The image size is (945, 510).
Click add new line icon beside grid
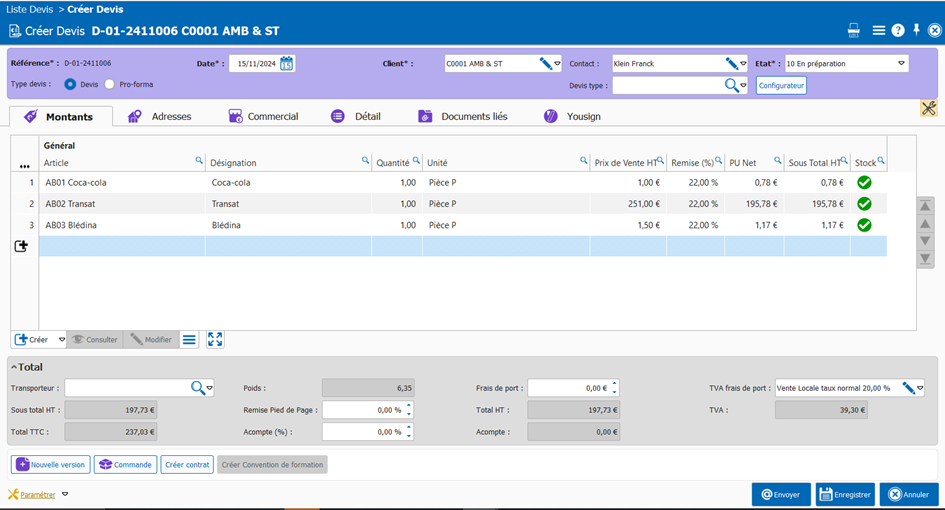coord(21,246)
